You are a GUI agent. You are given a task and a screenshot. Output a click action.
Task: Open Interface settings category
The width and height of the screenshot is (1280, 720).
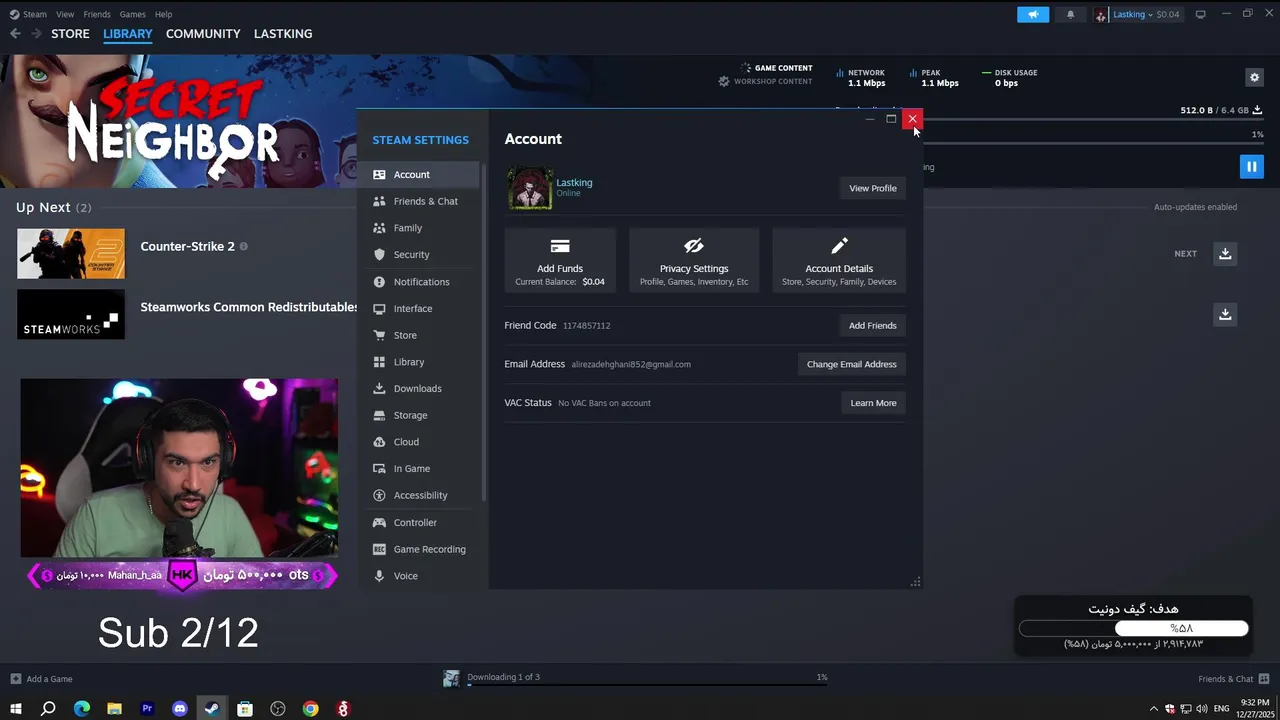click(421, 308)
